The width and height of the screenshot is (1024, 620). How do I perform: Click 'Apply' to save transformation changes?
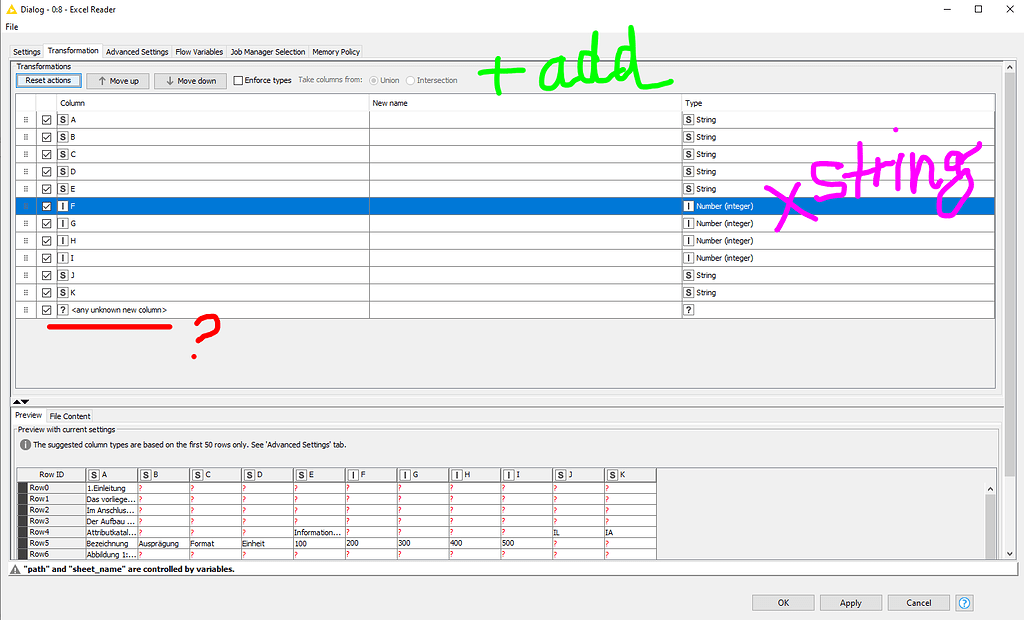[x=850, y=602]
